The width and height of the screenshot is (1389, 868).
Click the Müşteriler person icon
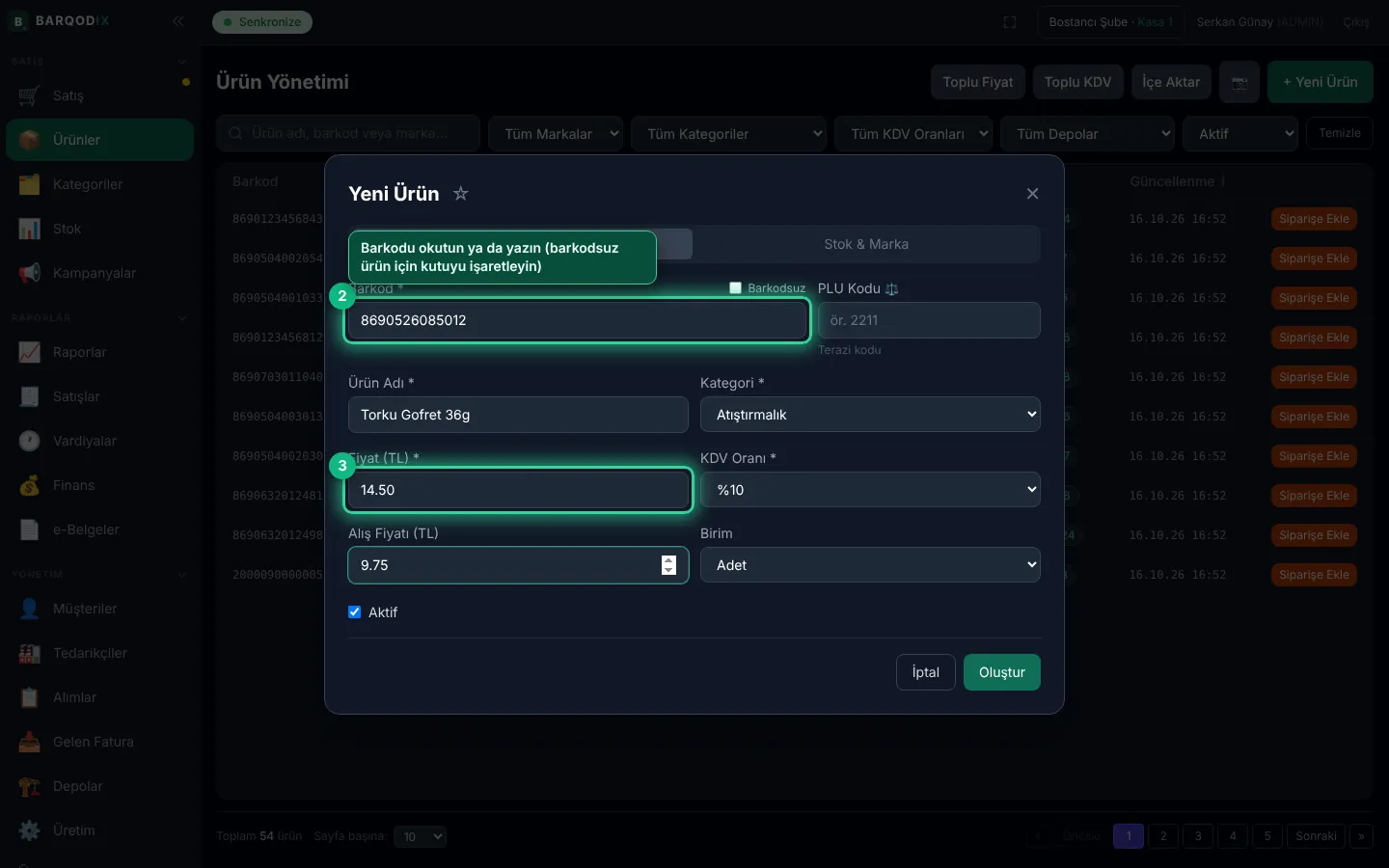(30, 609)
